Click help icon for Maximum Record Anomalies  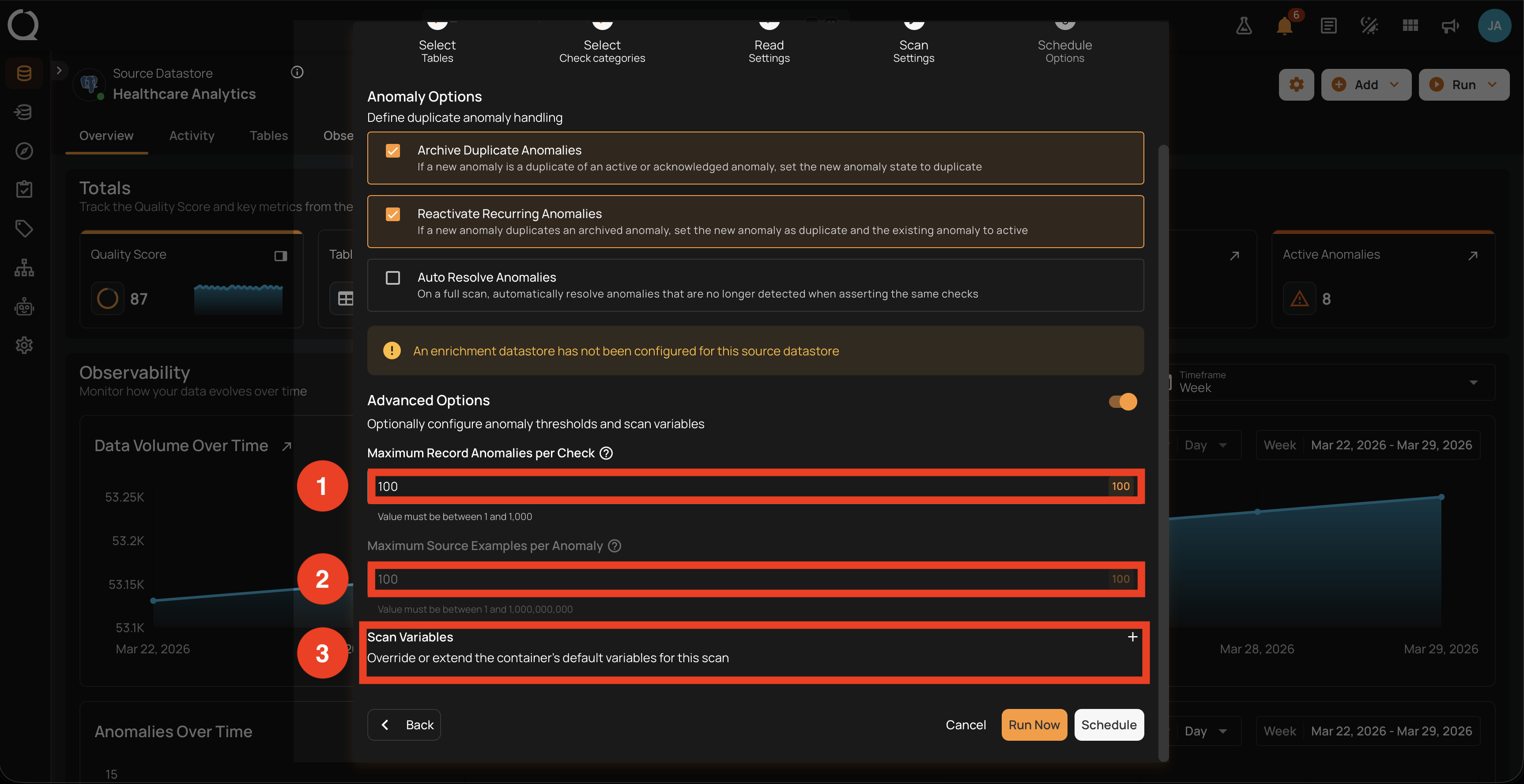point(607,453)
